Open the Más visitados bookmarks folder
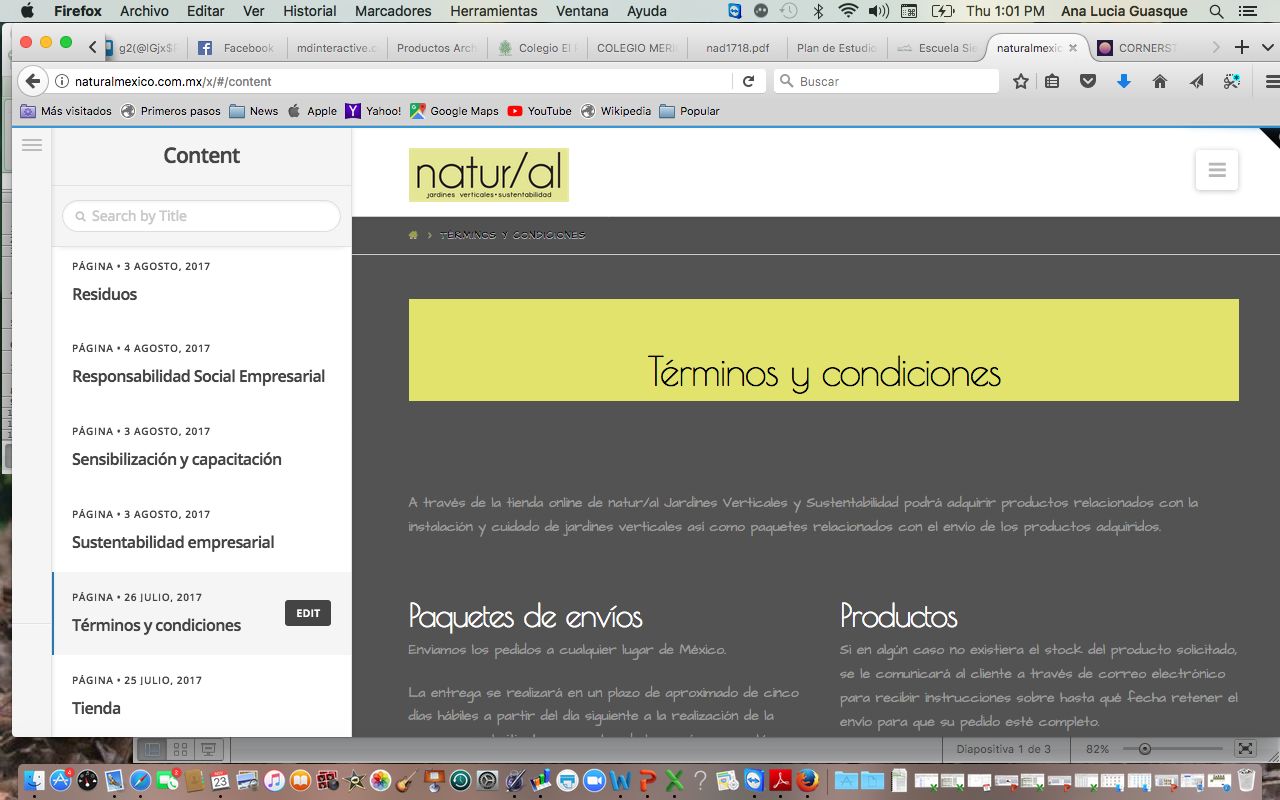1280x800 pixels. 66,111
